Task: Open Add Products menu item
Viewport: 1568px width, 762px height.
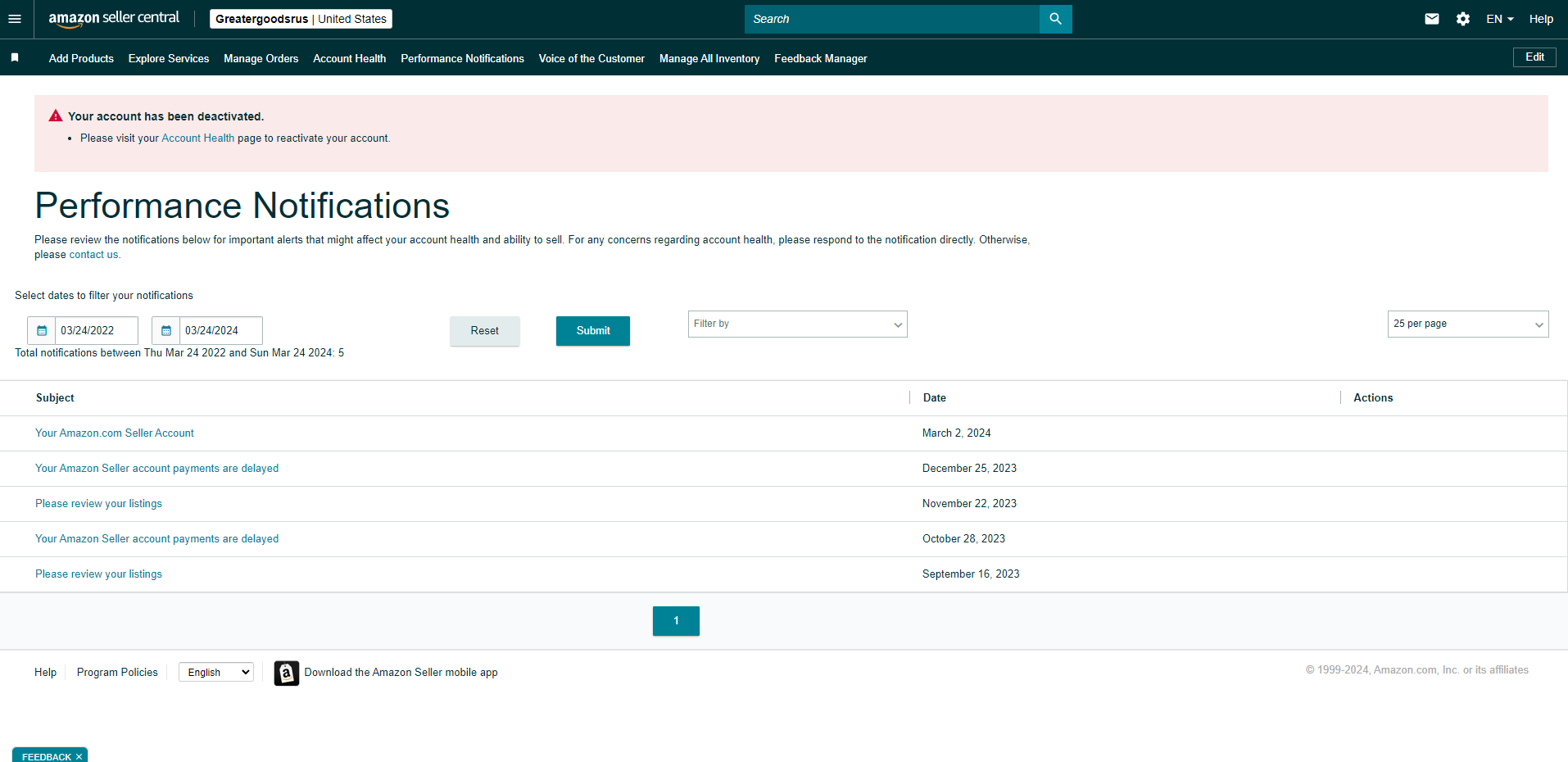Action: [81, 58]
